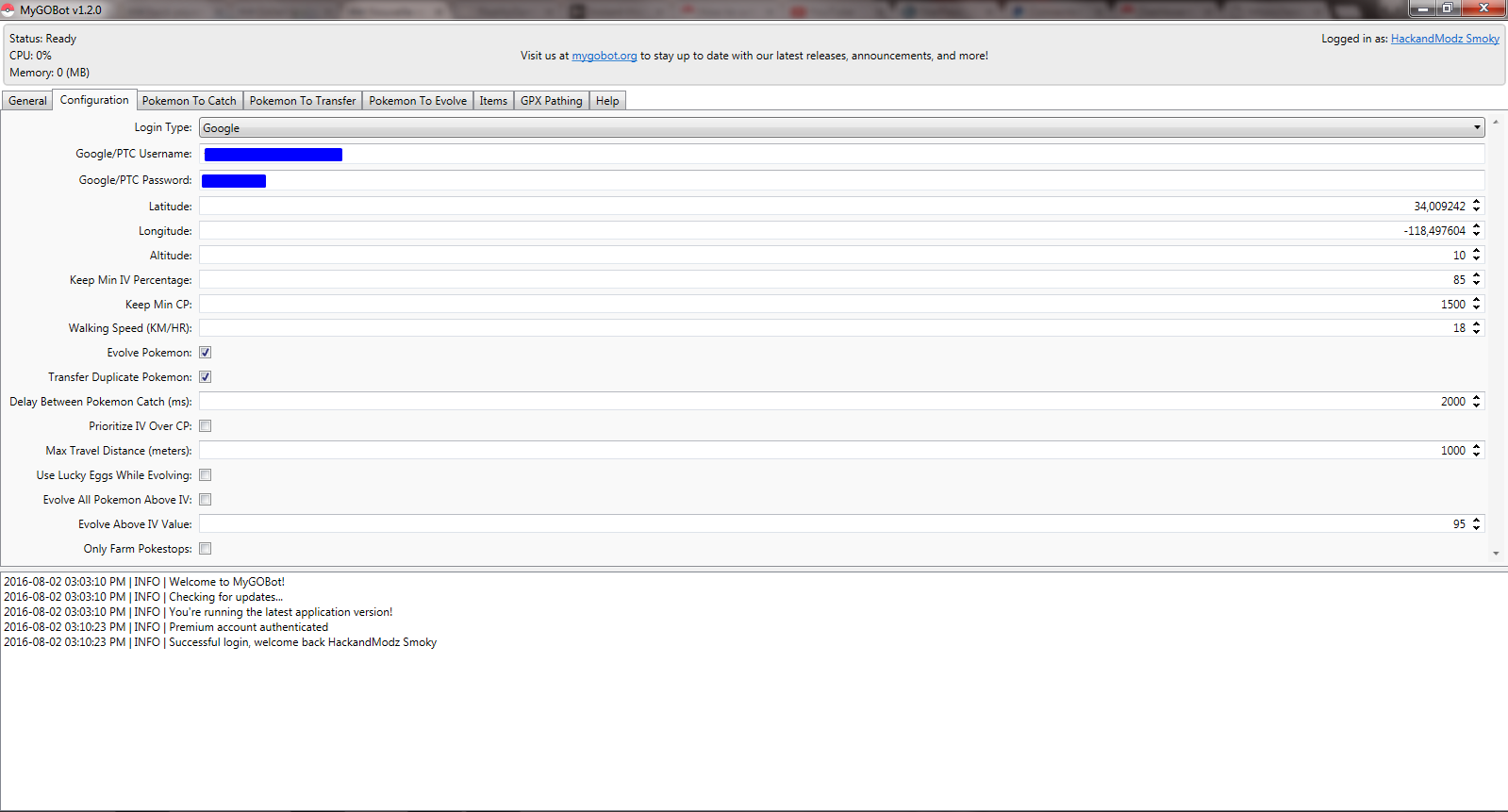The height and width of the screenshot is (812, 1508).
Task: Check Evolve All Pokemon Above IV
Action: (x=205, y=500)
